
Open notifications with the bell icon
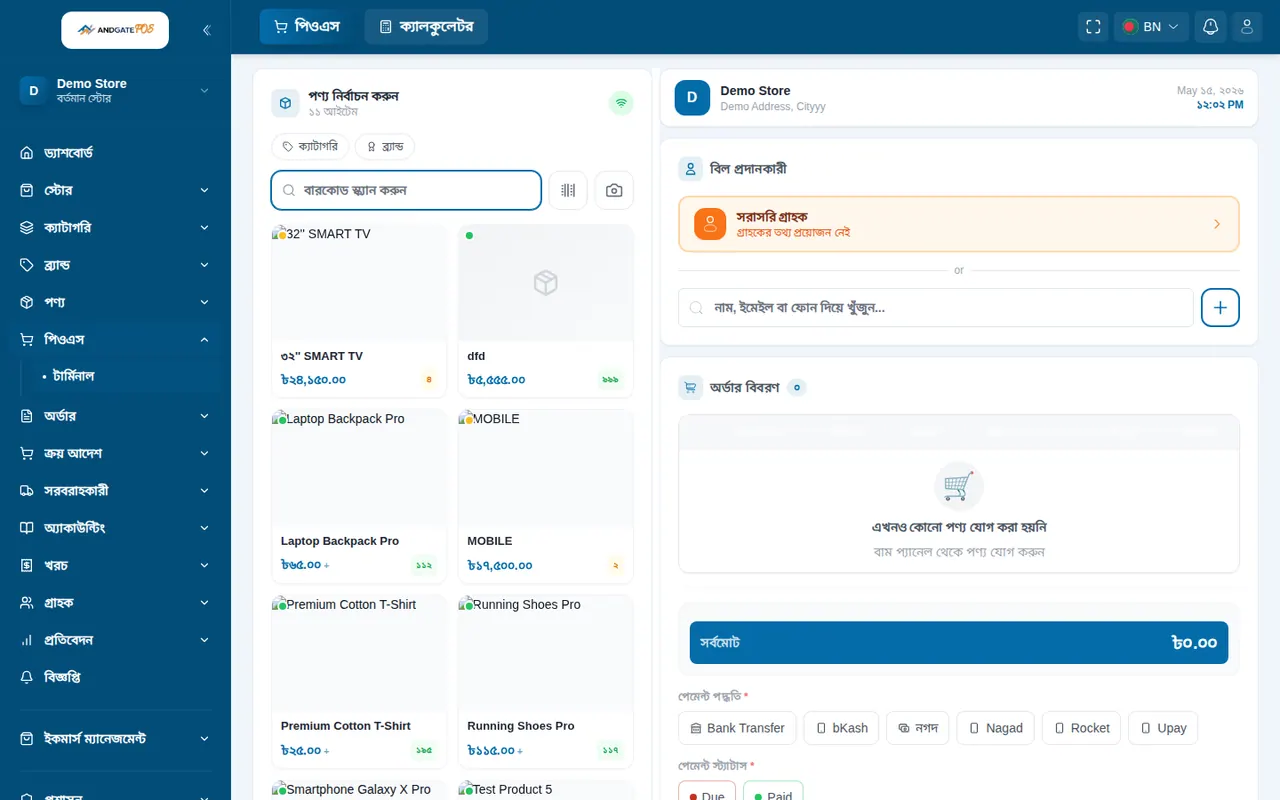1210,27
